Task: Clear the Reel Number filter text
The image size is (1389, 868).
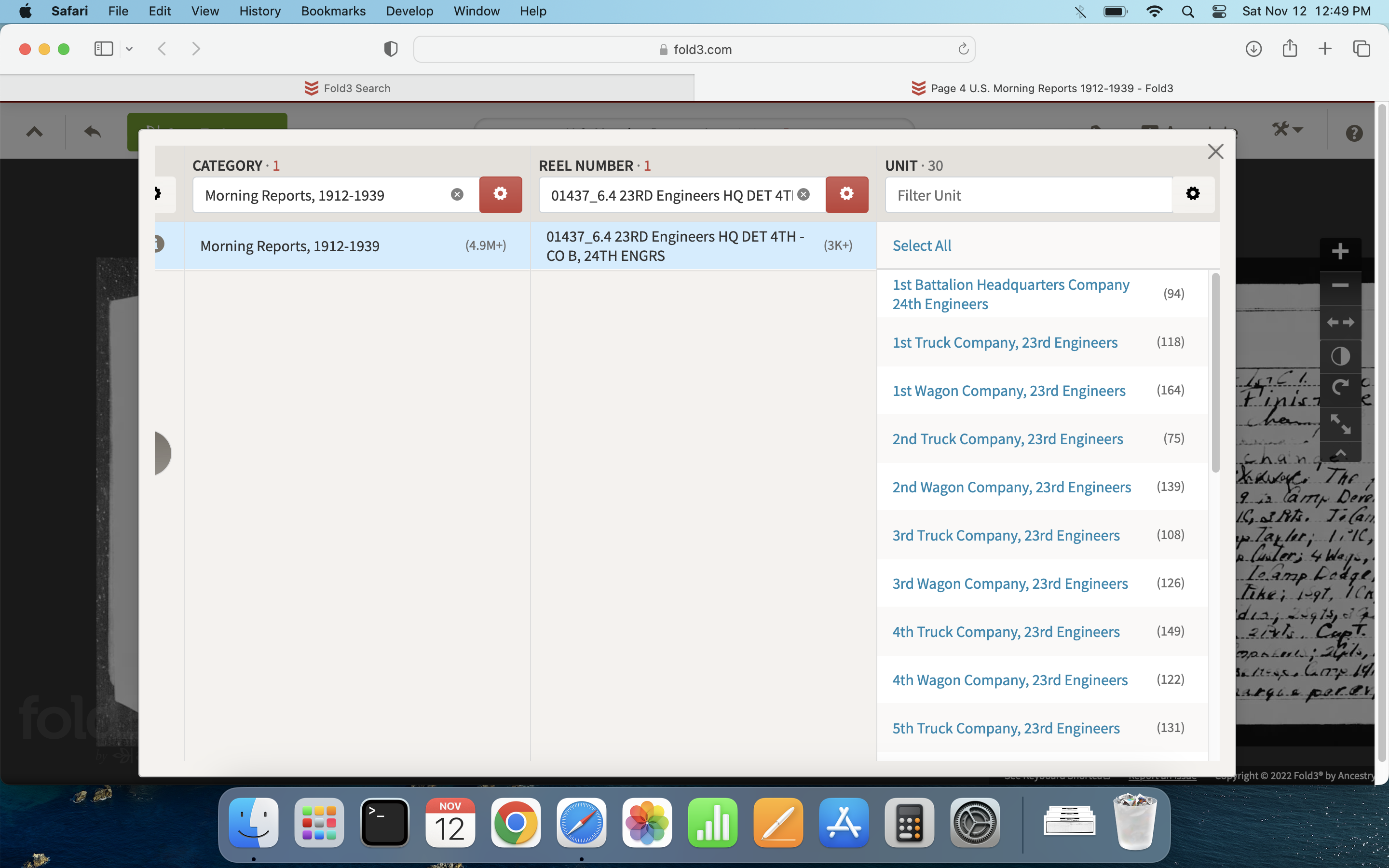Action: pos(803,195)
